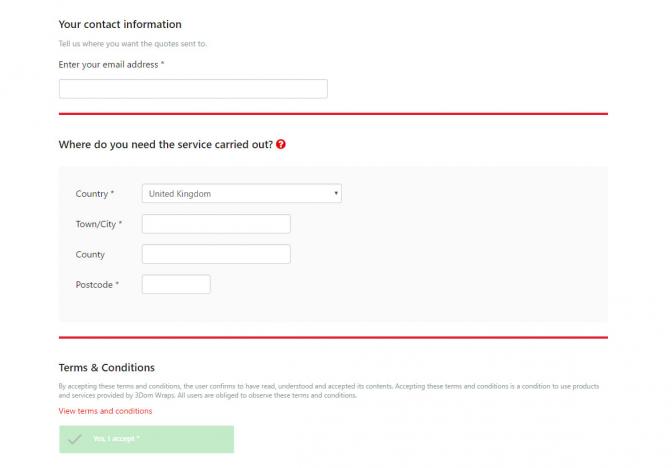Click the "Your contact information" heading
Viewport: 672px width, 468px height.
point(120,24)
